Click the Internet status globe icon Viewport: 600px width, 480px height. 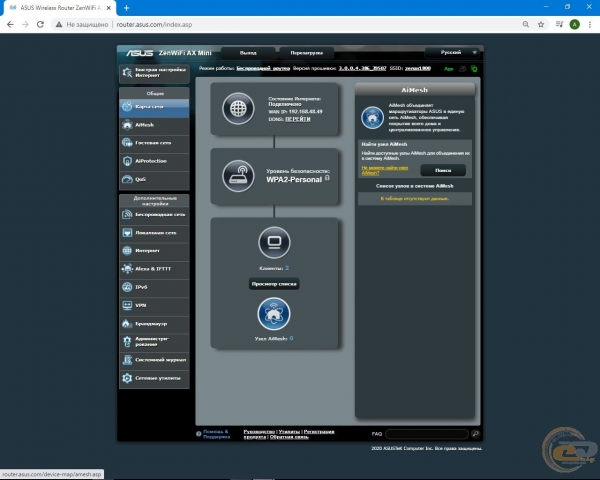pyautogui.click(x=238, y=108)
